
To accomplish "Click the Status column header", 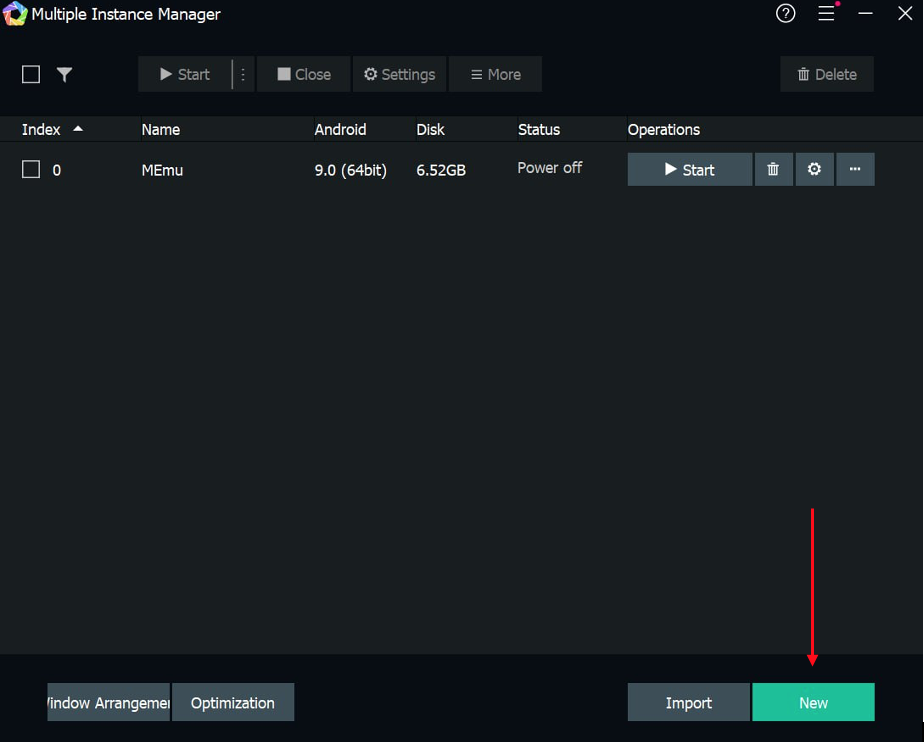I will pyautogui.click(x=538, y=129).
